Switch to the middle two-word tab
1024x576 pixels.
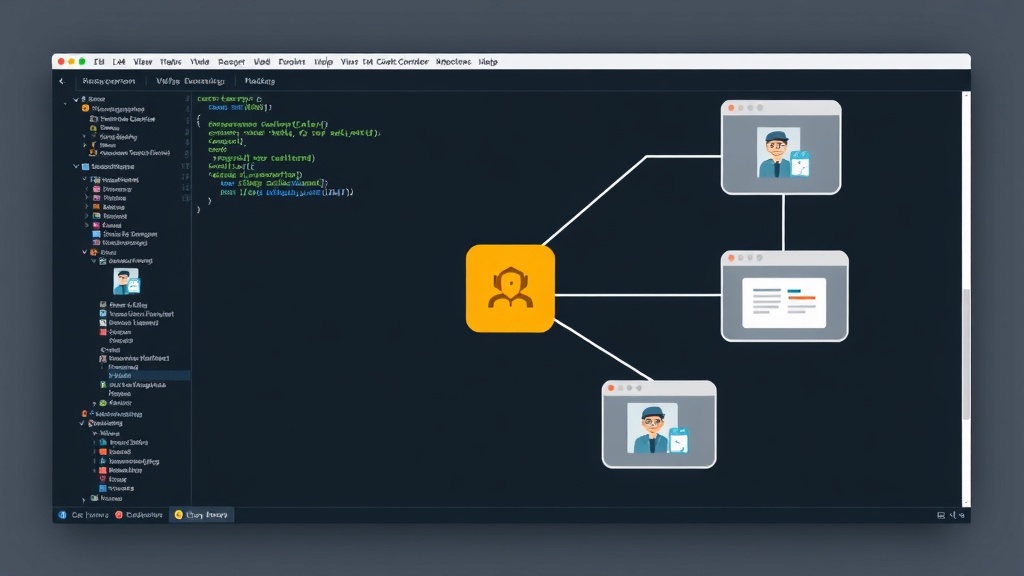(x=190, y=82)
